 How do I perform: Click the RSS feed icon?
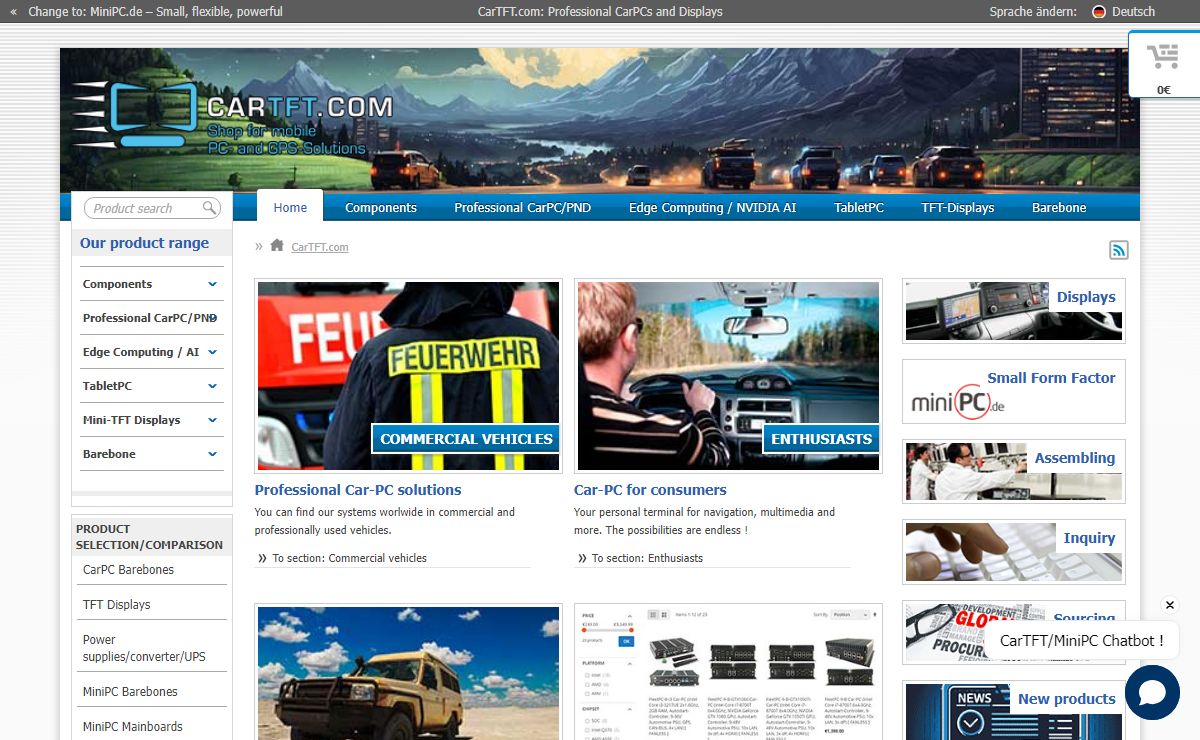click(x=1119, y=250)
